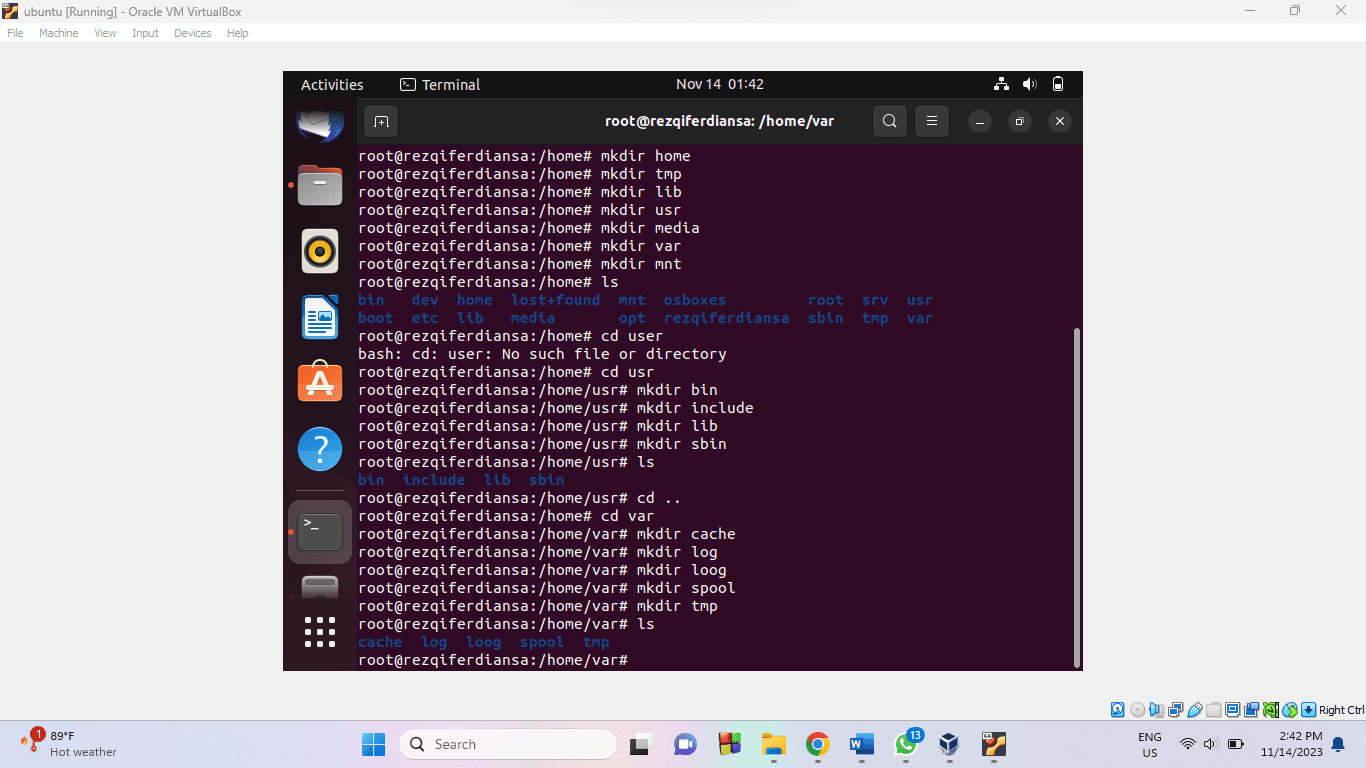The height and width of the screenshot is (768, 1366).
Task: Open the four-colored-squares app on taskbar
Action: point(729,744)
